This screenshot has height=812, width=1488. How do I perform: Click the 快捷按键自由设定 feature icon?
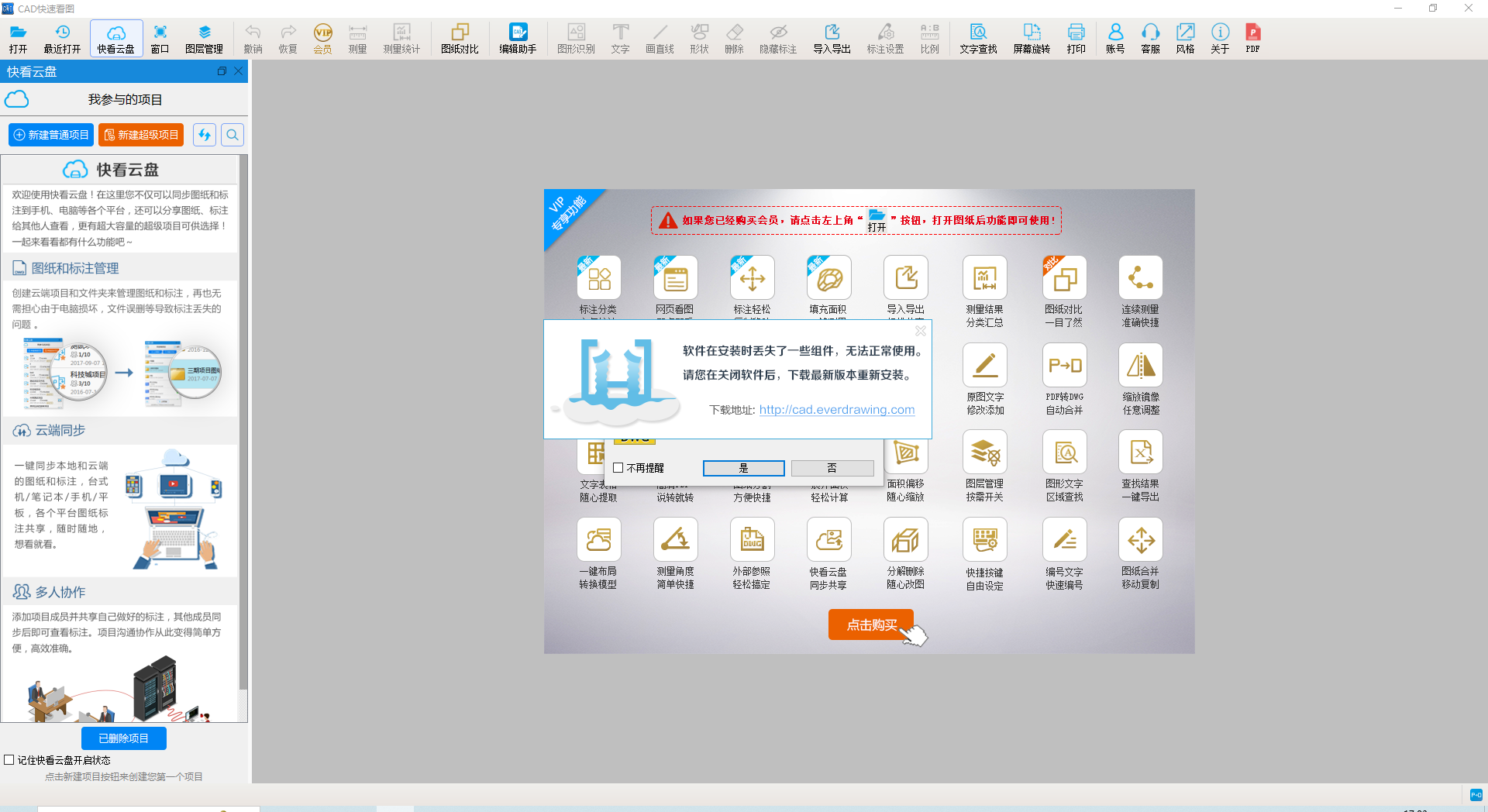click(x=984, y=539)
